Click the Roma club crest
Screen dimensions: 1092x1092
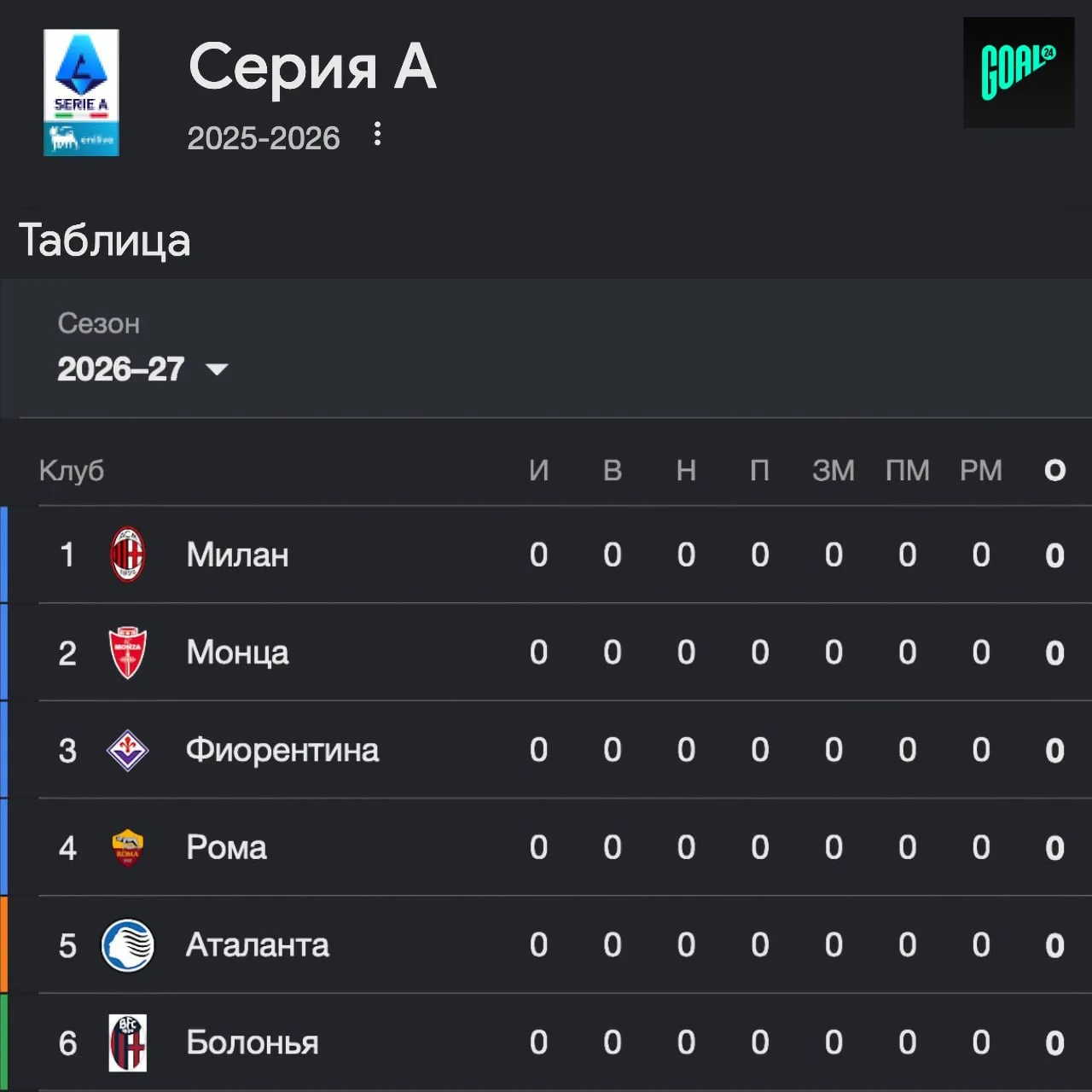pyautogui.click(x=128, y=848)
